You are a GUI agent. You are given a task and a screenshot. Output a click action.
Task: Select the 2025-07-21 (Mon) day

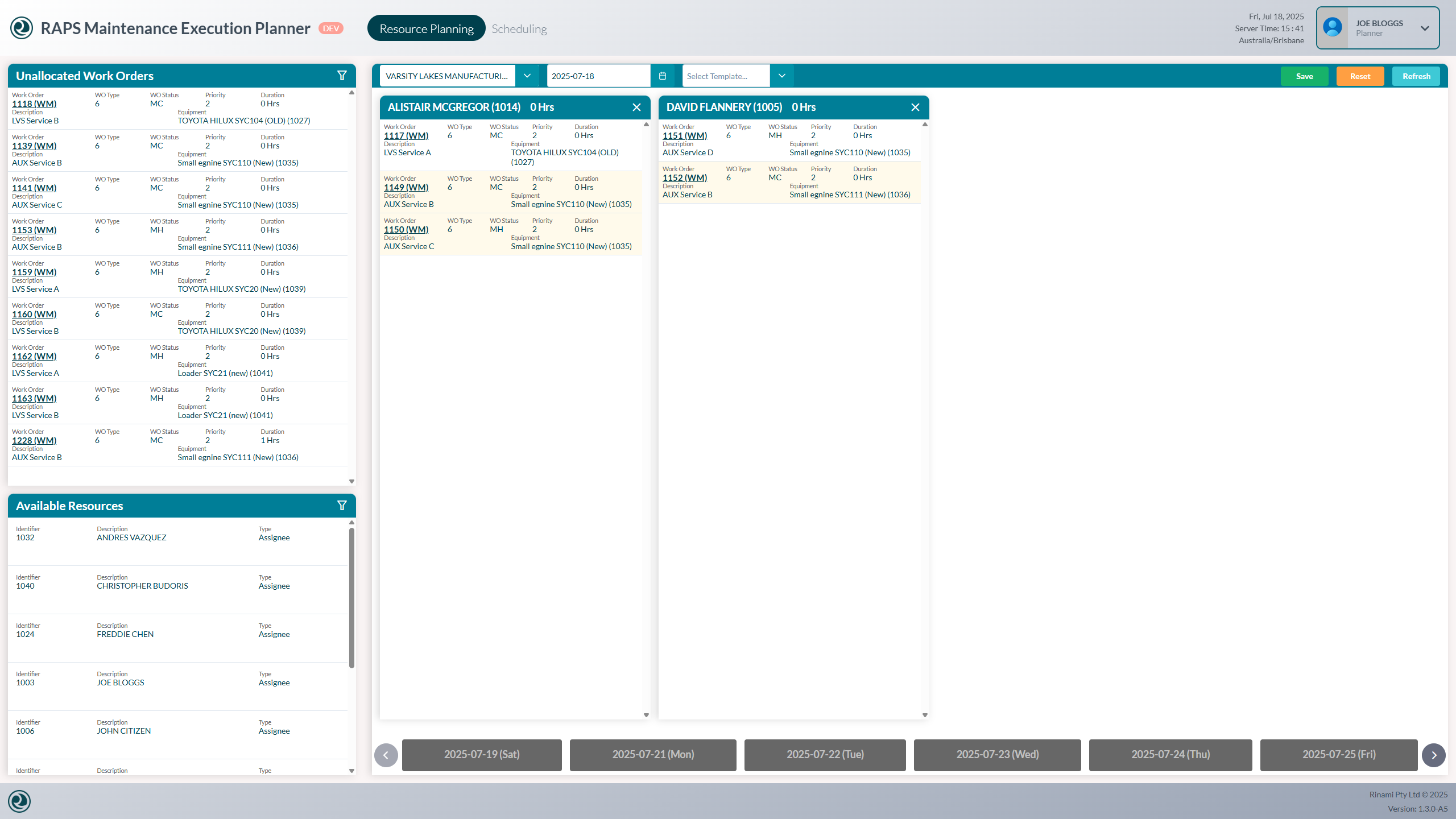click(x=652, y=755)
